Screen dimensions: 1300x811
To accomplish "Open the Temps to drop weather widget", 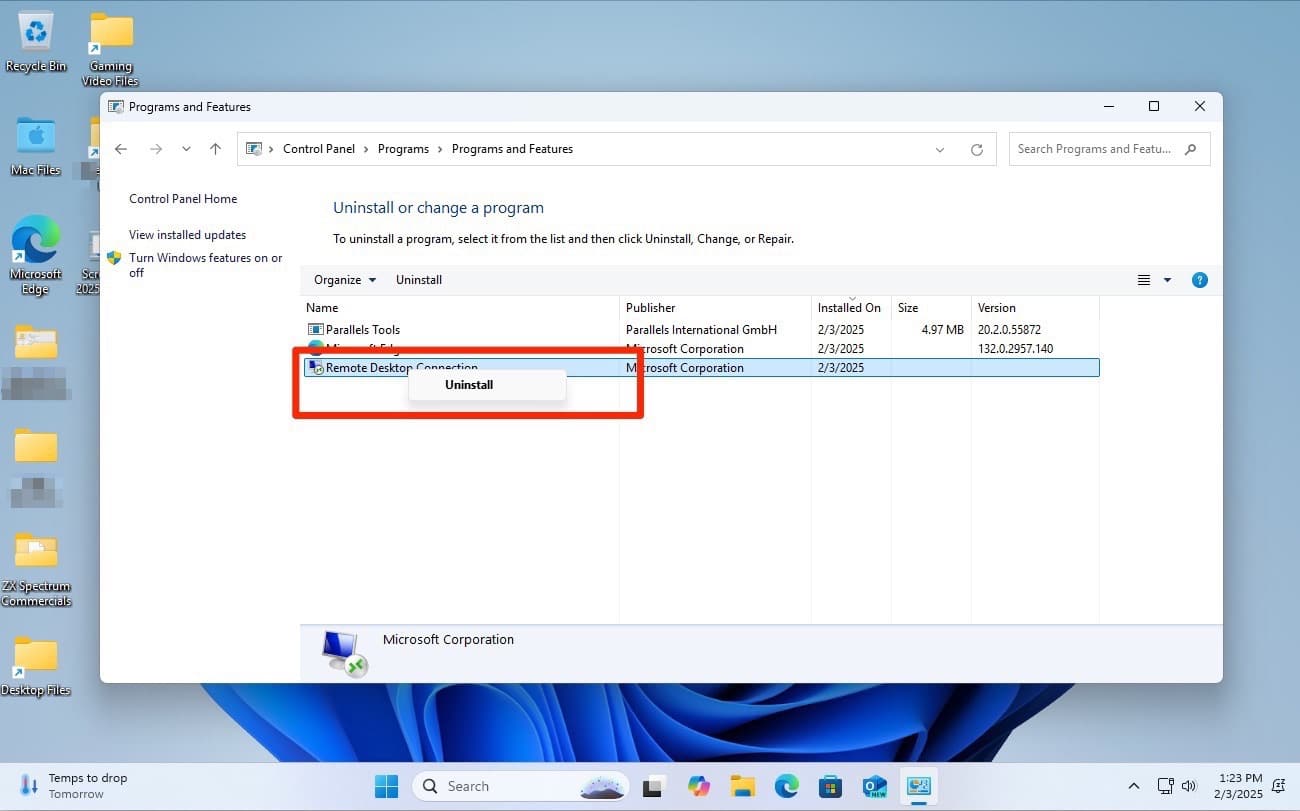I will point(74,786).
